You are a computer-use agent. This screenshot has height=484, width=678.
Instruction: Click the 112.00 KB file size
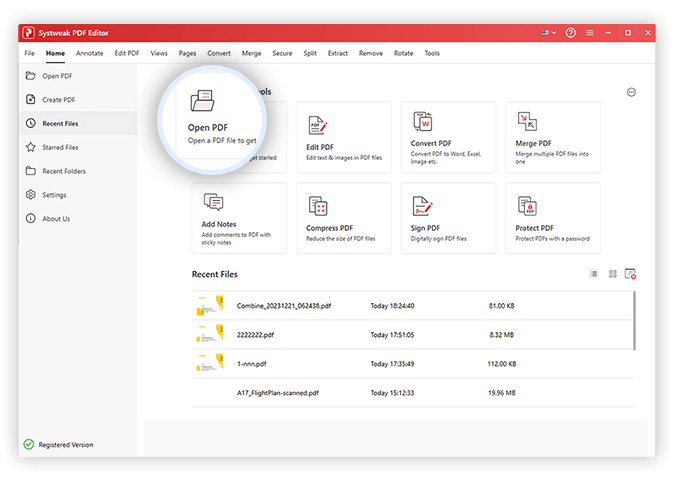click(x=502, y=364)
